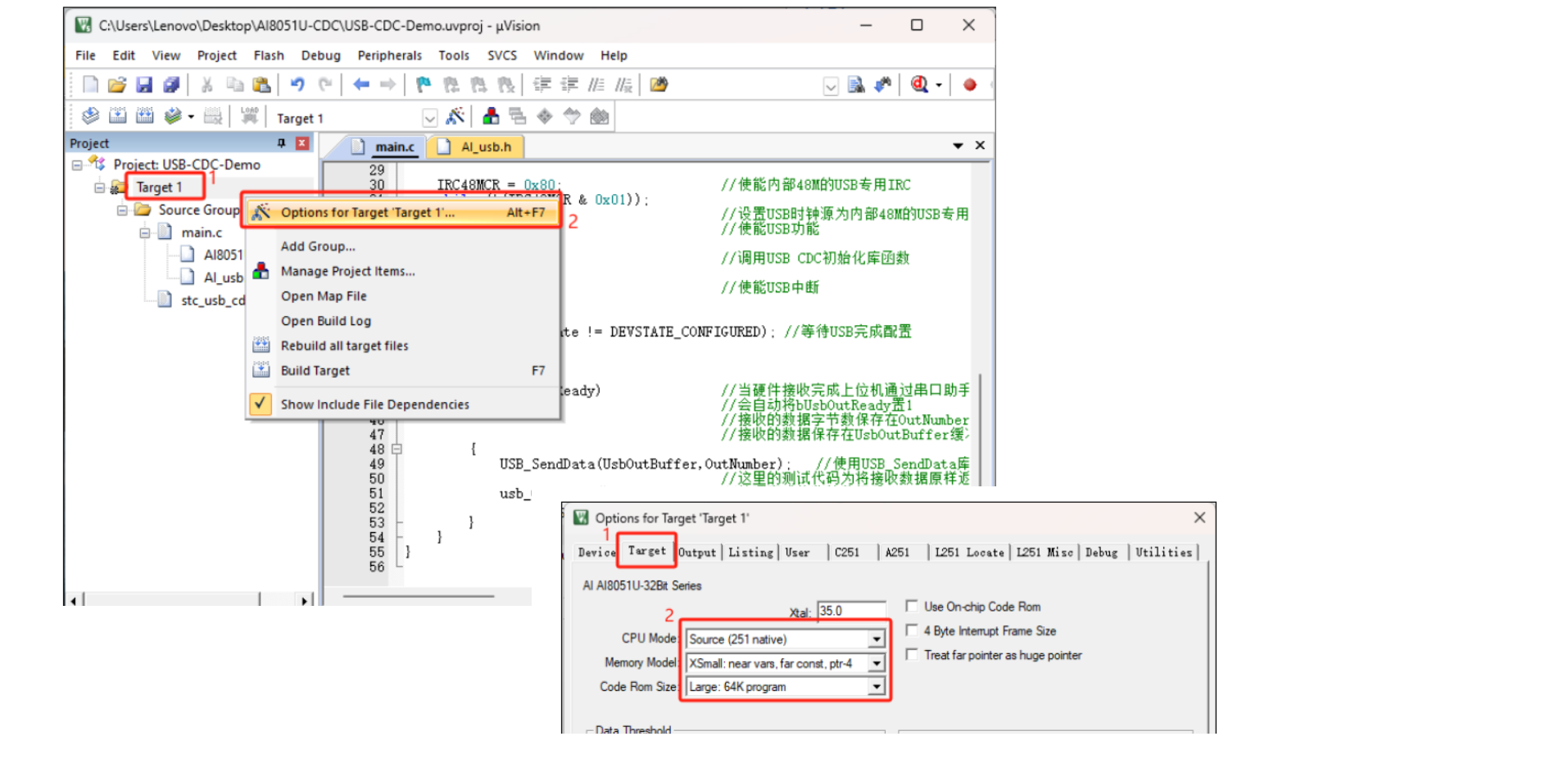Image resolution: width=1568 pixels, height=759 pixels.
Task: Click the Manage Project Items cubes icon
Action: [x=491, y=116]
